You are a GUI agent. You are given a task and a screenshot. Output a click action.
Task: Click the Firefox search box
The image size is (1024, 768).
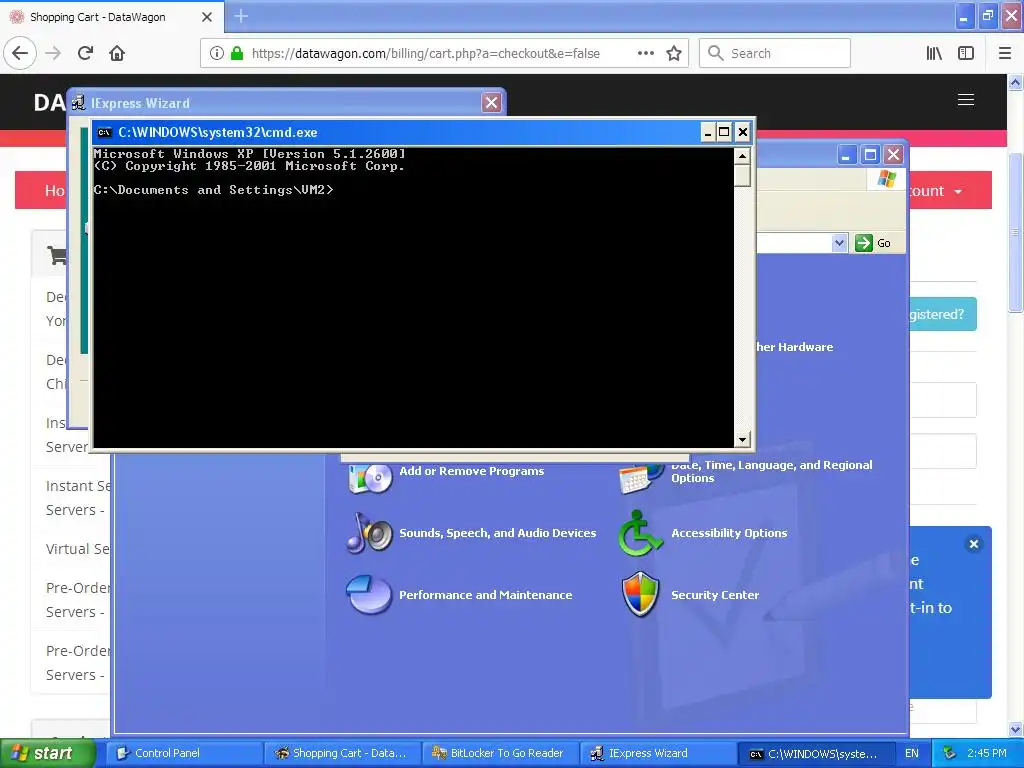click(775, 53)
